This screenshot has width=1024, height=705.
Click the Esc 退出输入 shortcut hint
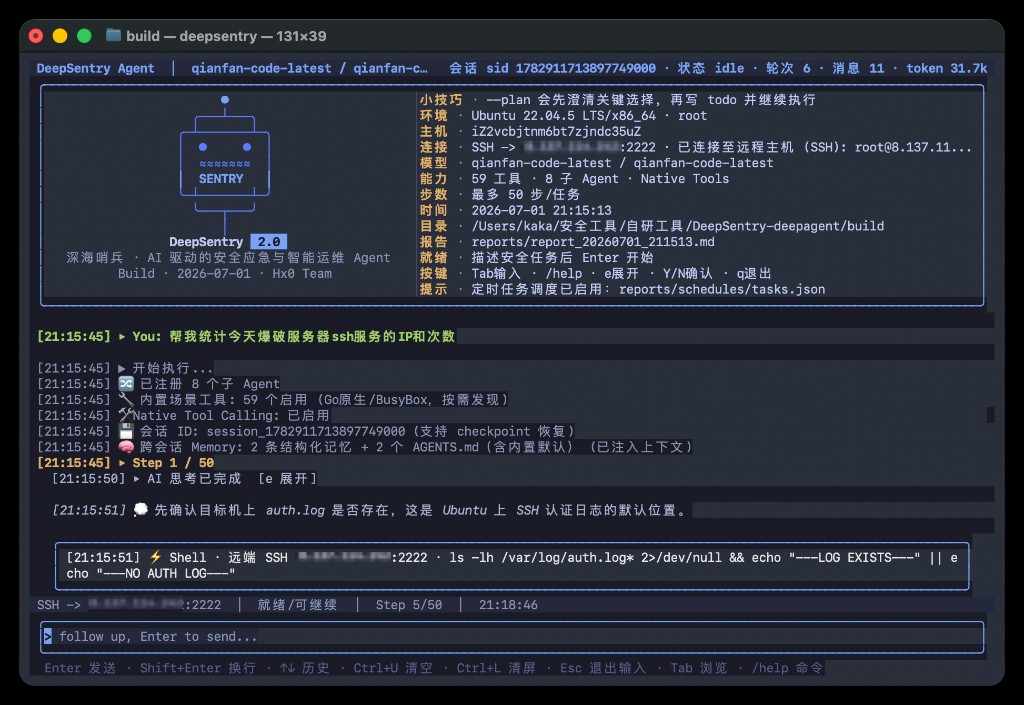(x=603, y=668)
